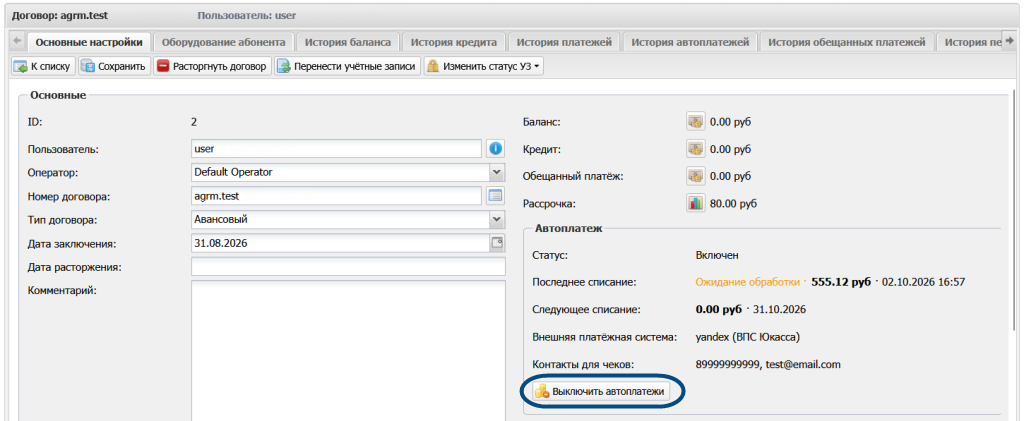Click the Номер договора field
Viewport: 1024px width, 421px height.
point(337,195)
